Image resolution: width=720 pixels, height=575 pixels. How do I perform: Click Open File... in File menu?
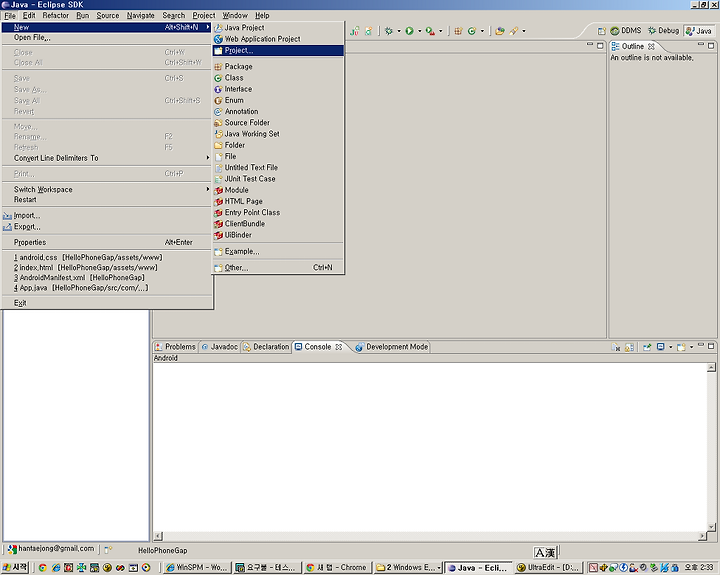107,38
